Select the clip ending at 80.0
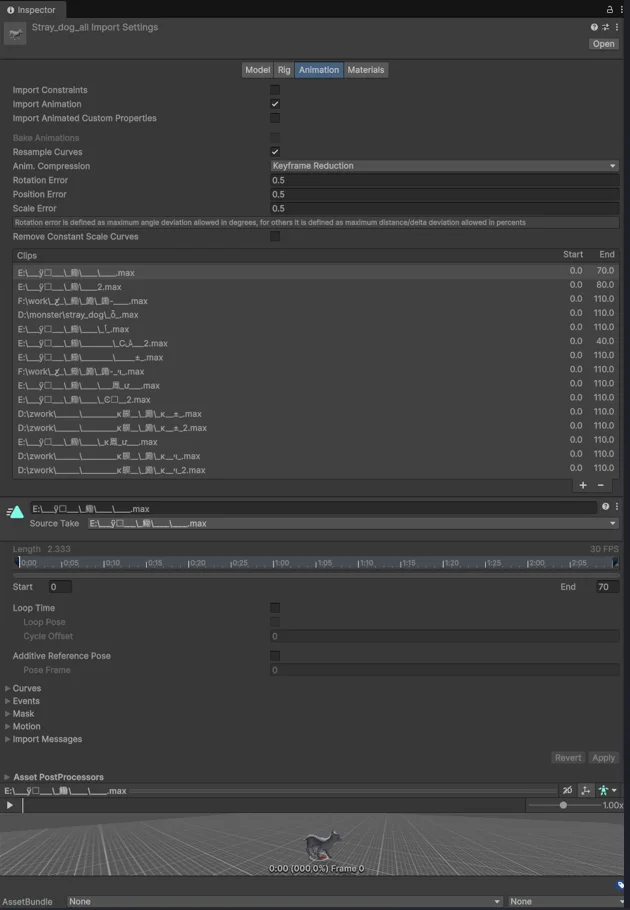The height and width of the screenshot is (910, 630). pos(316,287)
